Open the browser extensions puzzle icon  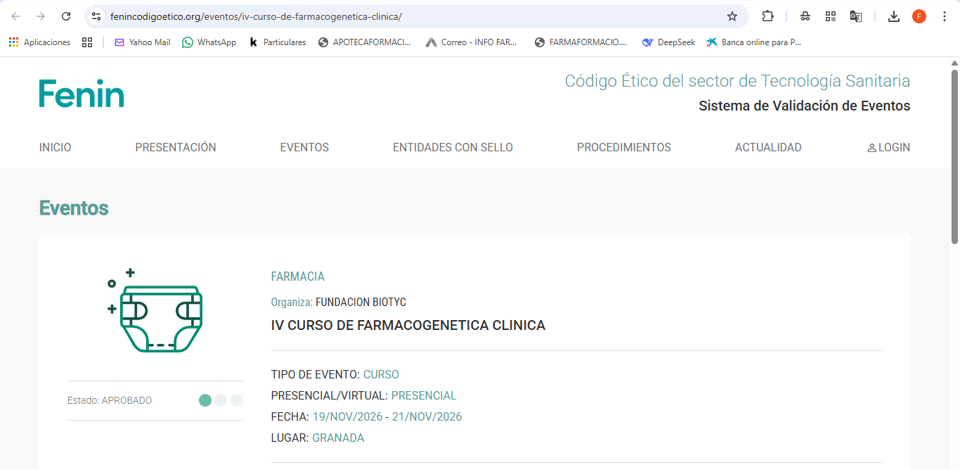768,16
